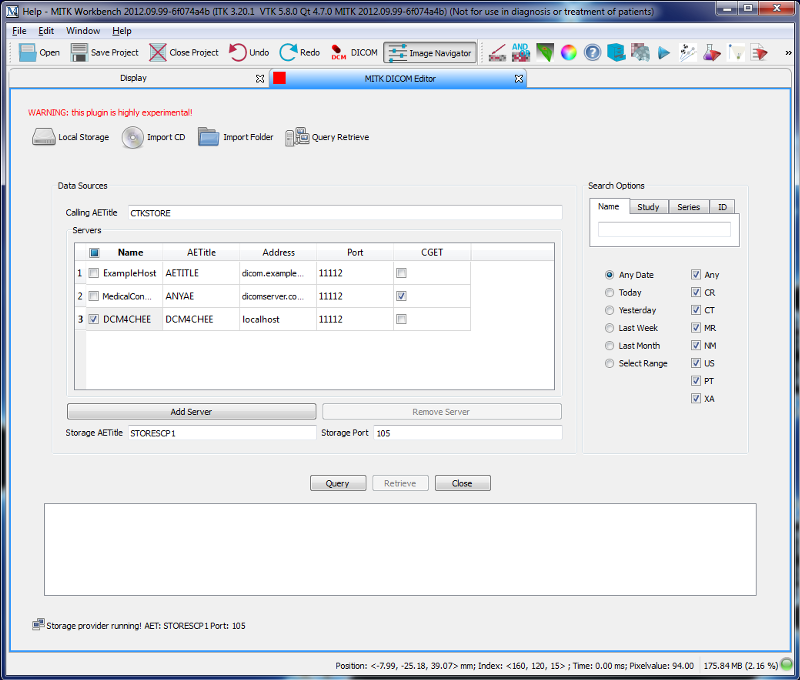Uncheck the CGET box for MedicalConnections
The image size is (800, 680).
402,296
